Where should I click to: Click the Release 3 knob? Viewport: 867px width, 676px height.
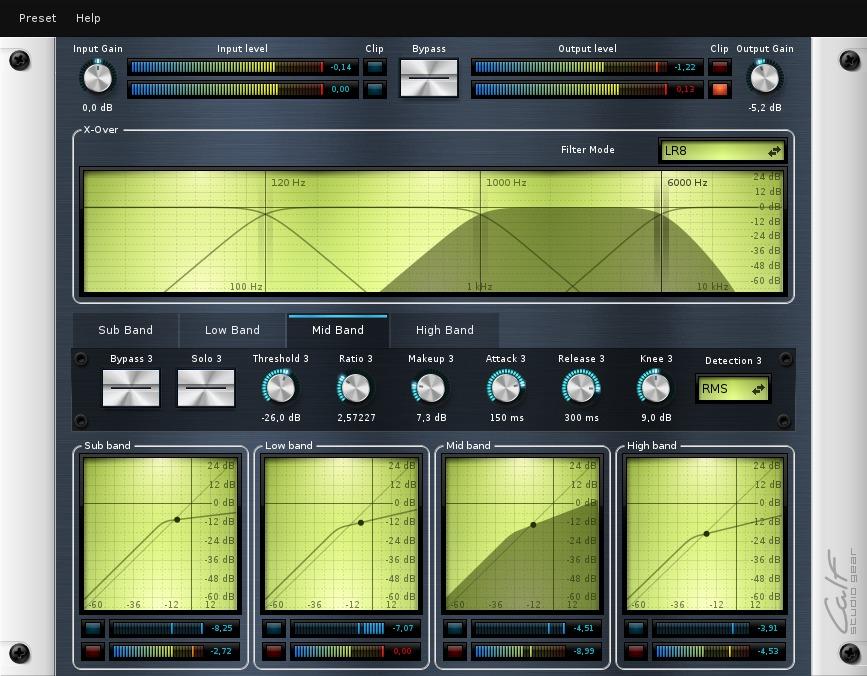coord(581,388)
